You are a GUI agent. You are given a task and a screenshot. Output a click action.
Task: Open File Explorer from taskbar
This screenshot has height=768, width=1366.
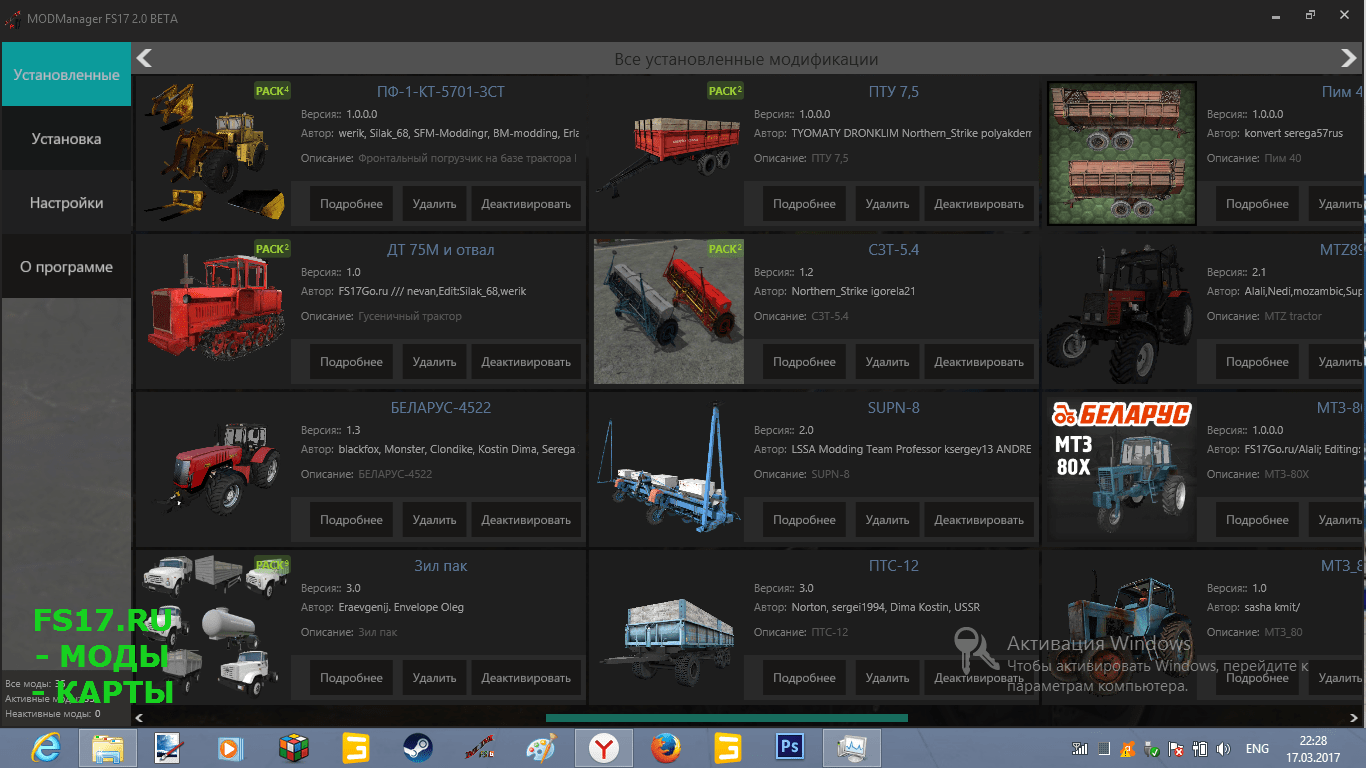coord(107,747)
